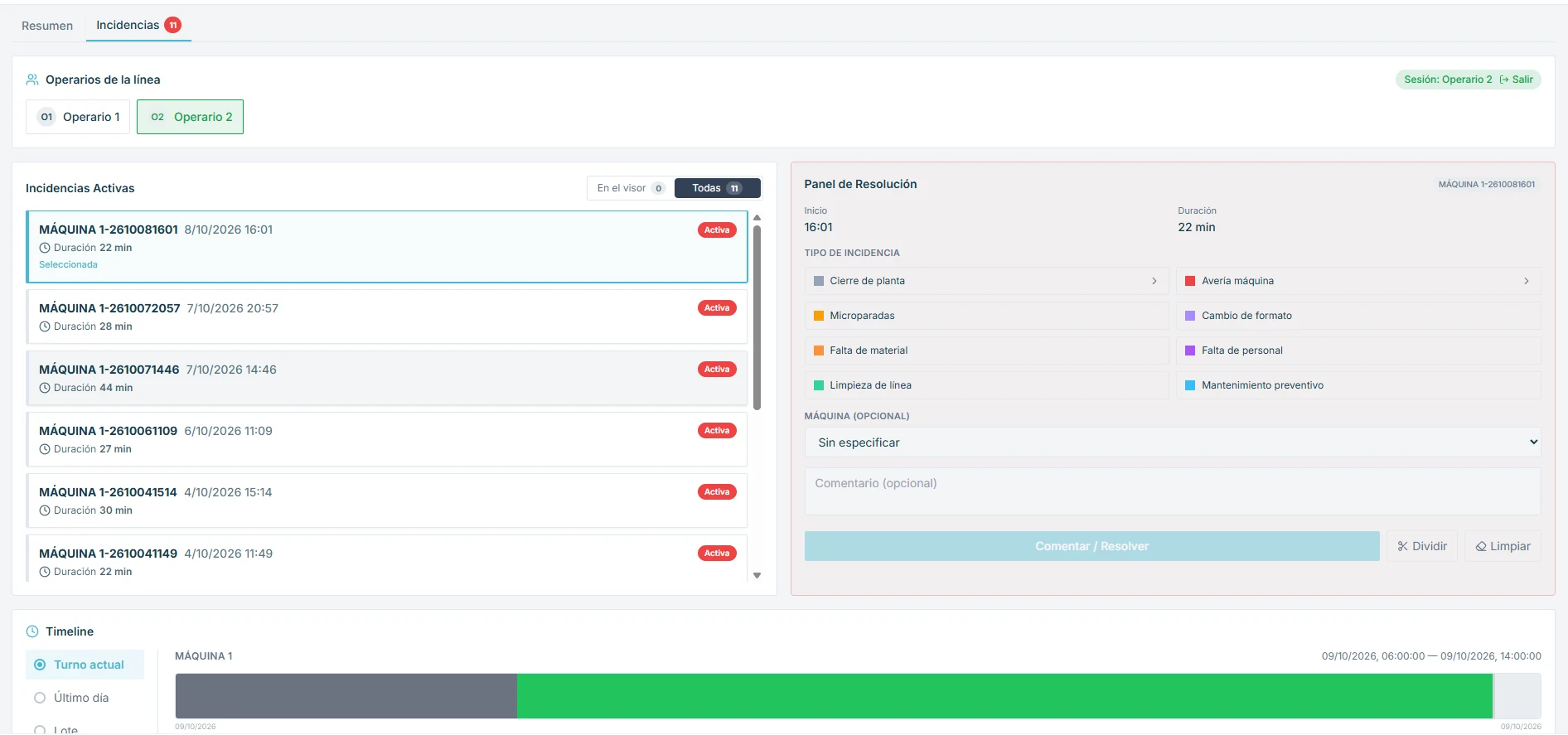1568x735 pixels.
Task: Select incident MÁQUINA 1-2610081601
Action: coord(387,247)
